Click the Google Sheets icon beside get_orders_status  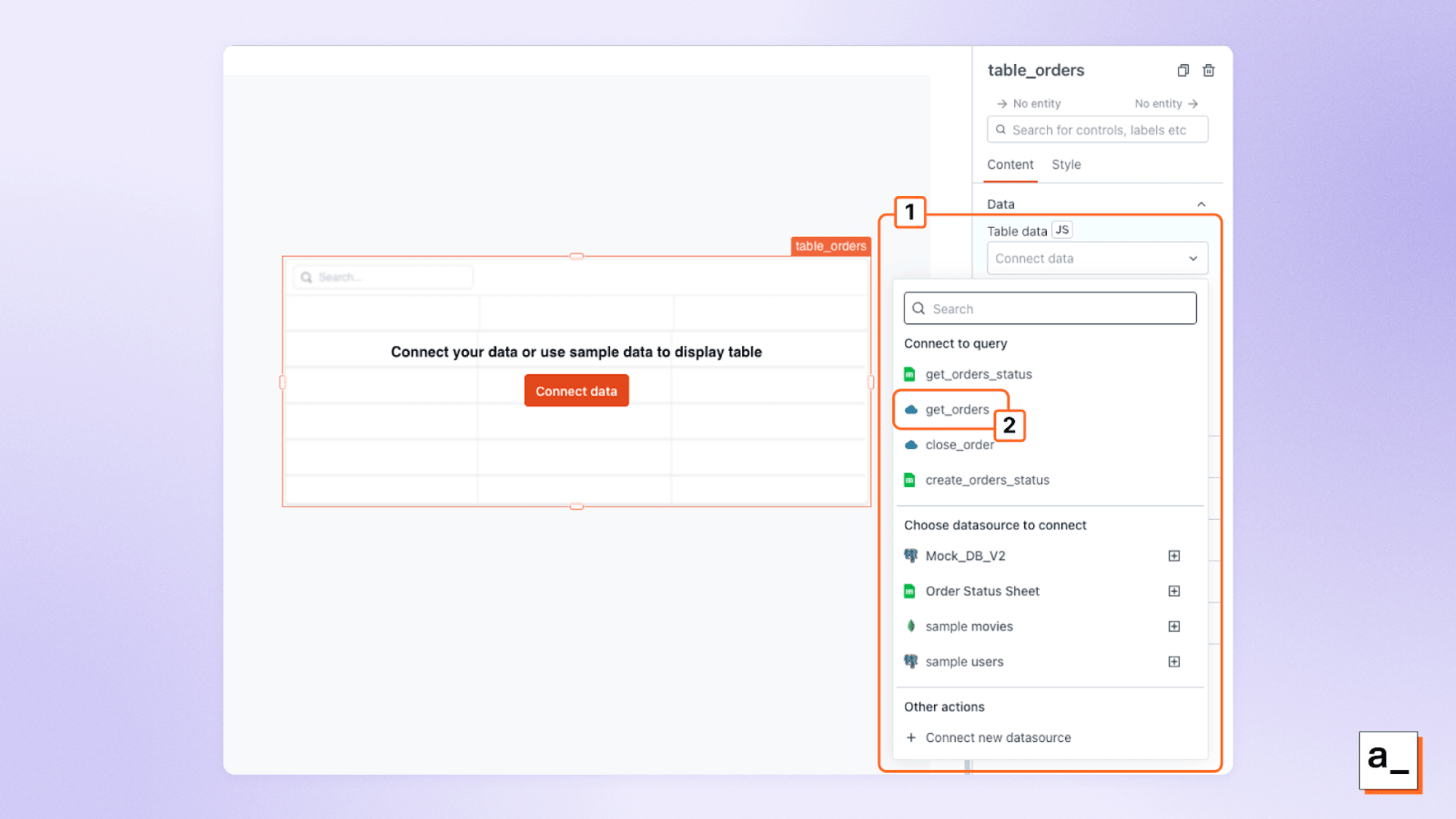(910, 374)
